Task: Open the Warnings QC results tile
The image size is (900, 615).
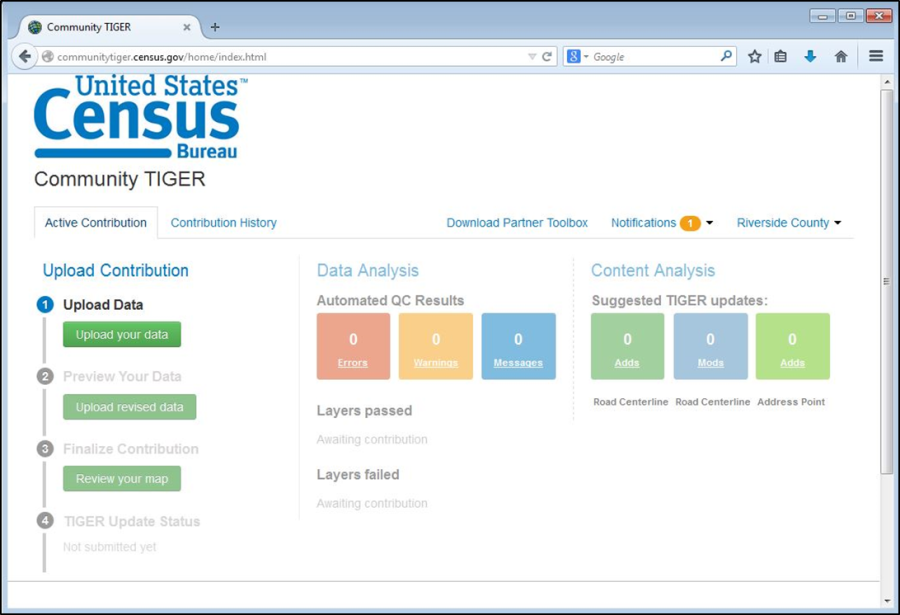Action: coord(436,346)
